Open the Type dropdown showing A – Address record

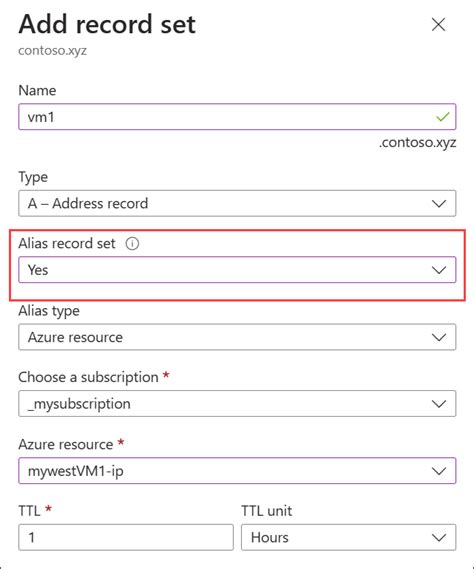[x=237, y=203]
